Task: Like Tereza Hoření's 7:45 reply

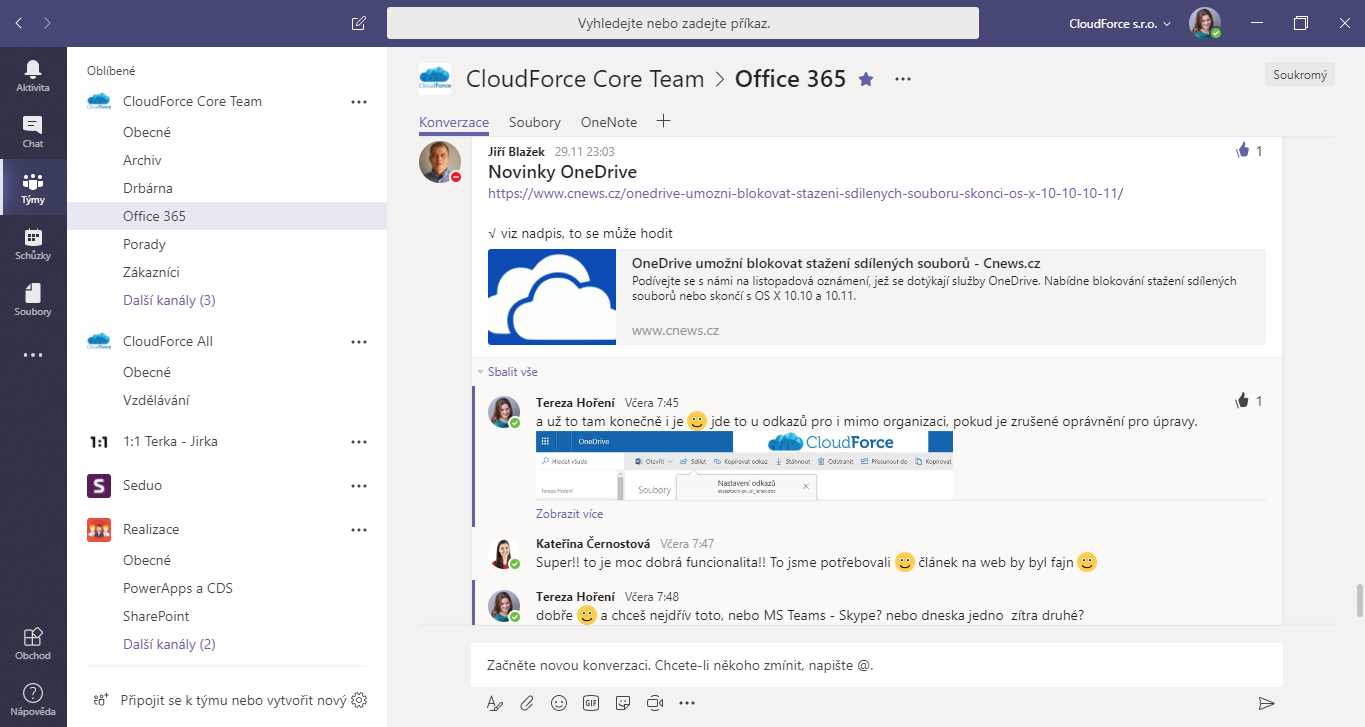Action: pyautogui.click(x=1243, y=401)
